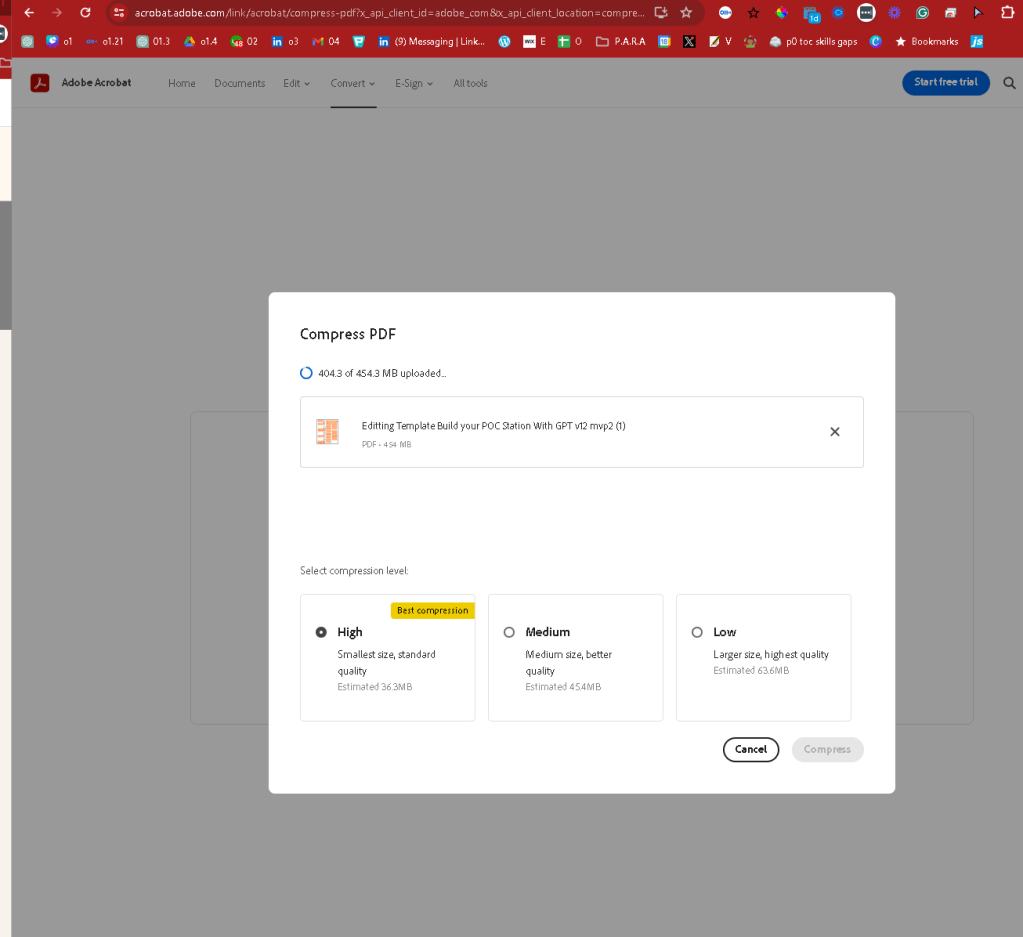This screenshot has height=937, width=1023.
Task: Open the Bookmarks star folder
Action: pyautogui.click(x=926, y=41)
